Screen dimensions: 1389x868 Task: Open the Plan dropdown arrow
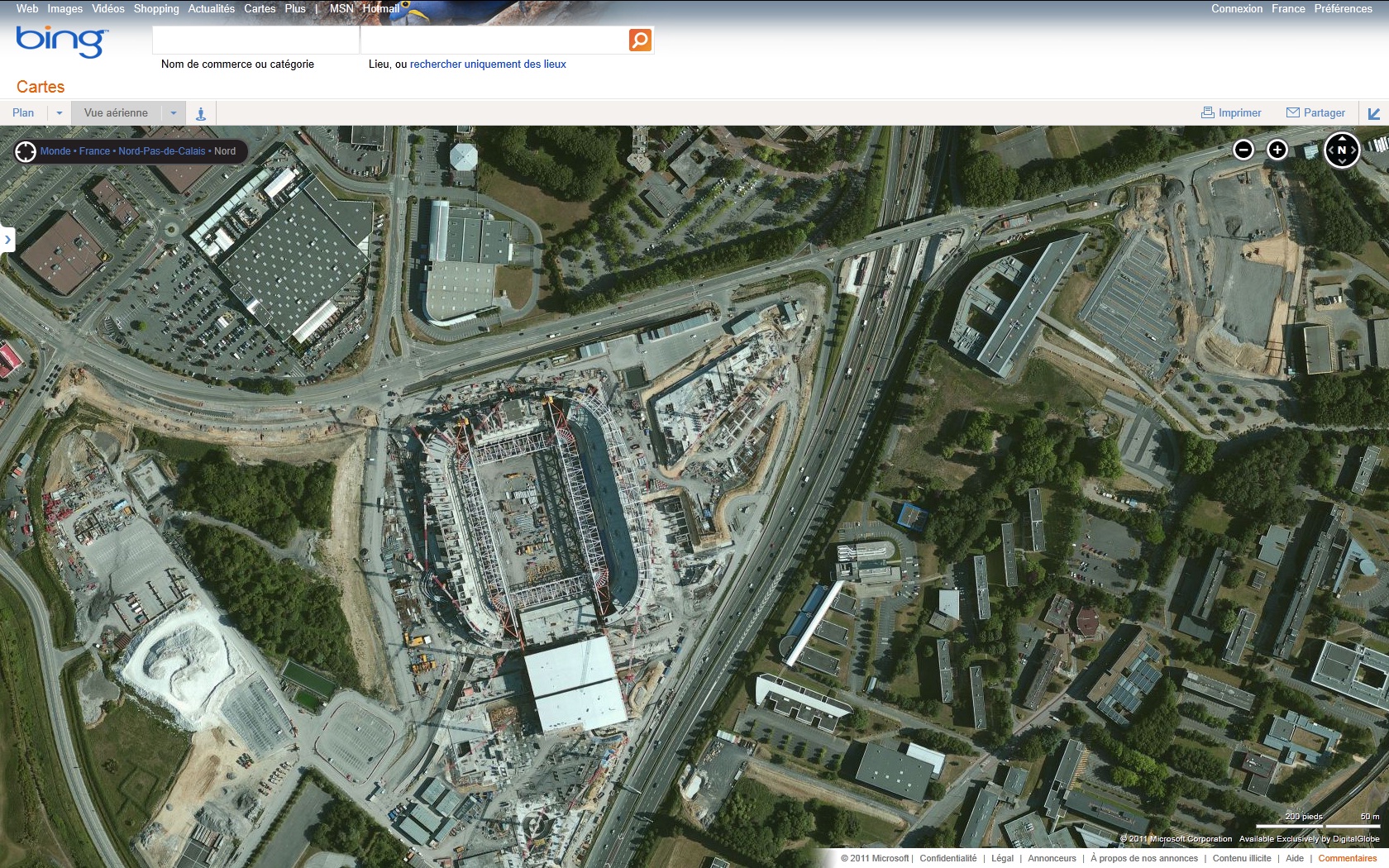click(60, 113)
